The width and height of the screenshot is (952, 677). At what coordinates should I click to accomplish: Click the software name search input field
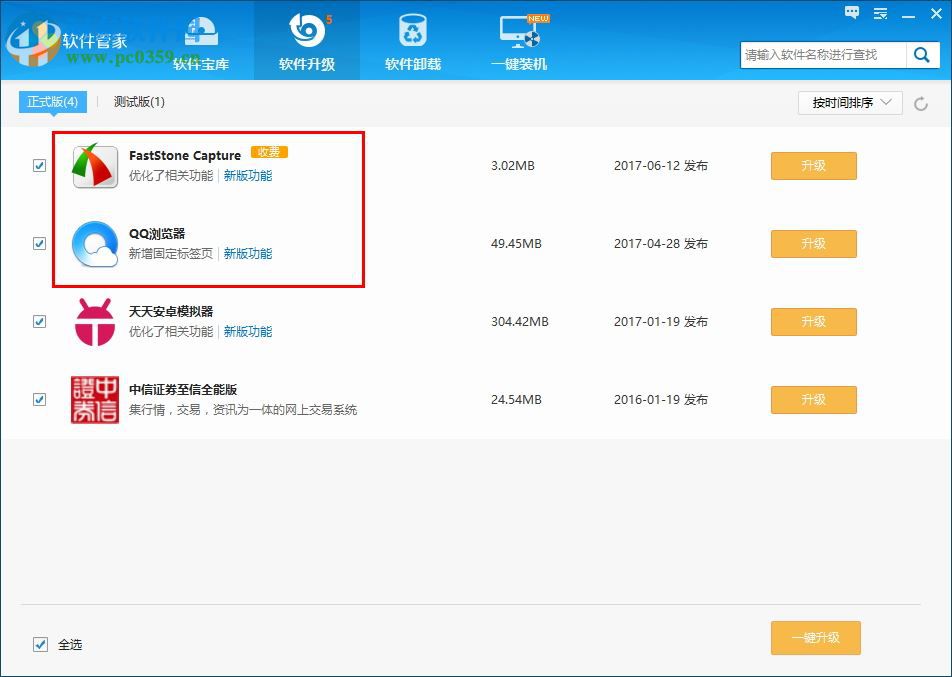[820, 55]
